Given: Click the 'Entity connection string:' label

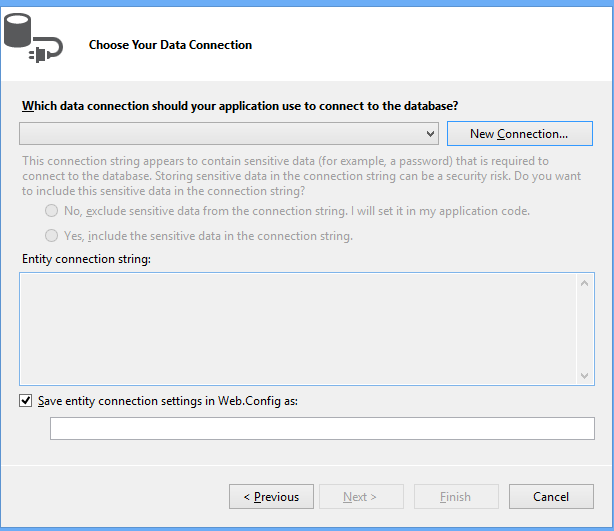Looking at the screenshot, I should tap(86, 260).
